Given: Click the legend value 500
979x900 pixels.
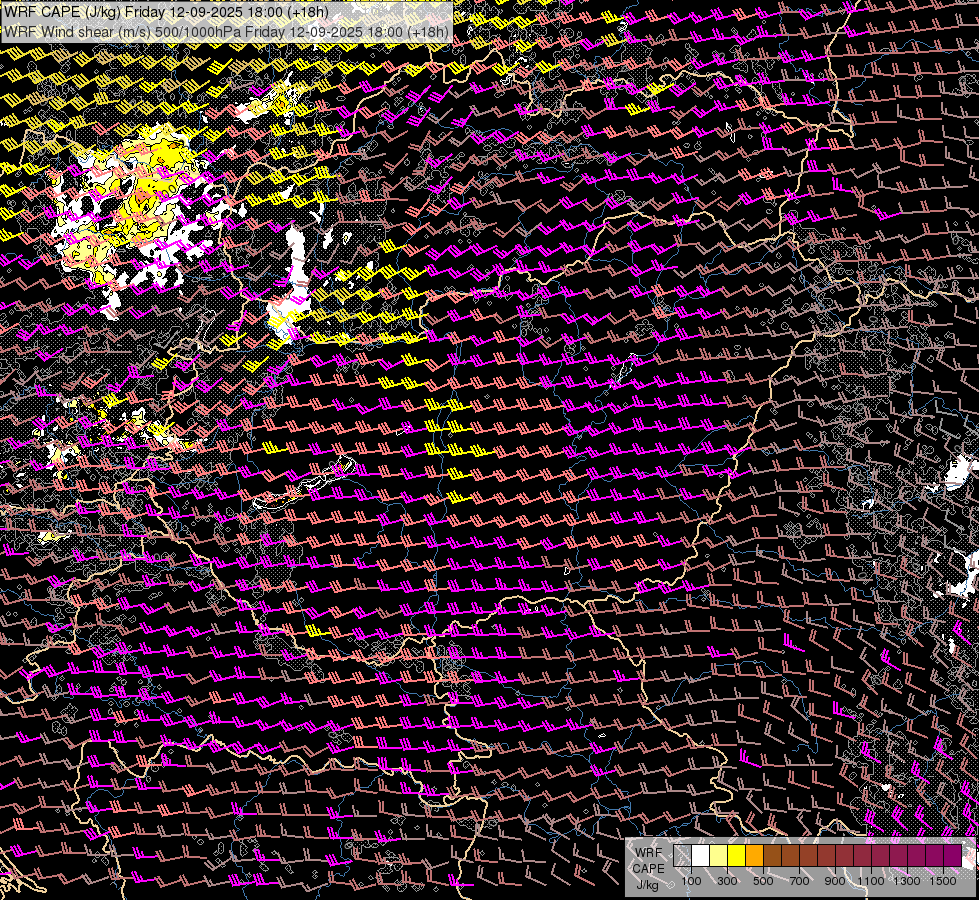Looking at the screenshot, I should [763, 881].
